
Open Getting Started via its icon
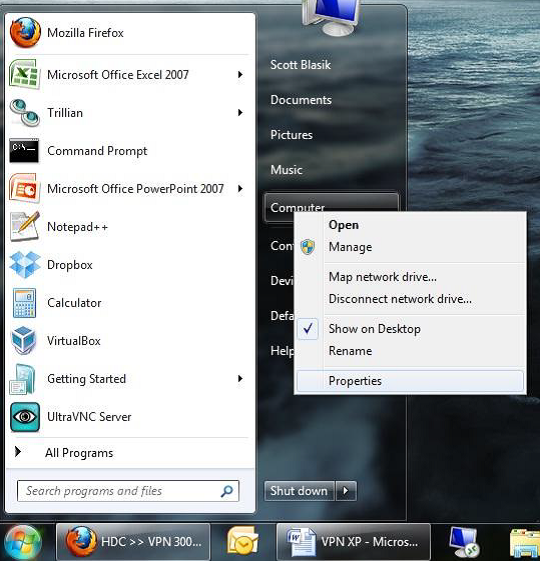[x=23, y=379]
